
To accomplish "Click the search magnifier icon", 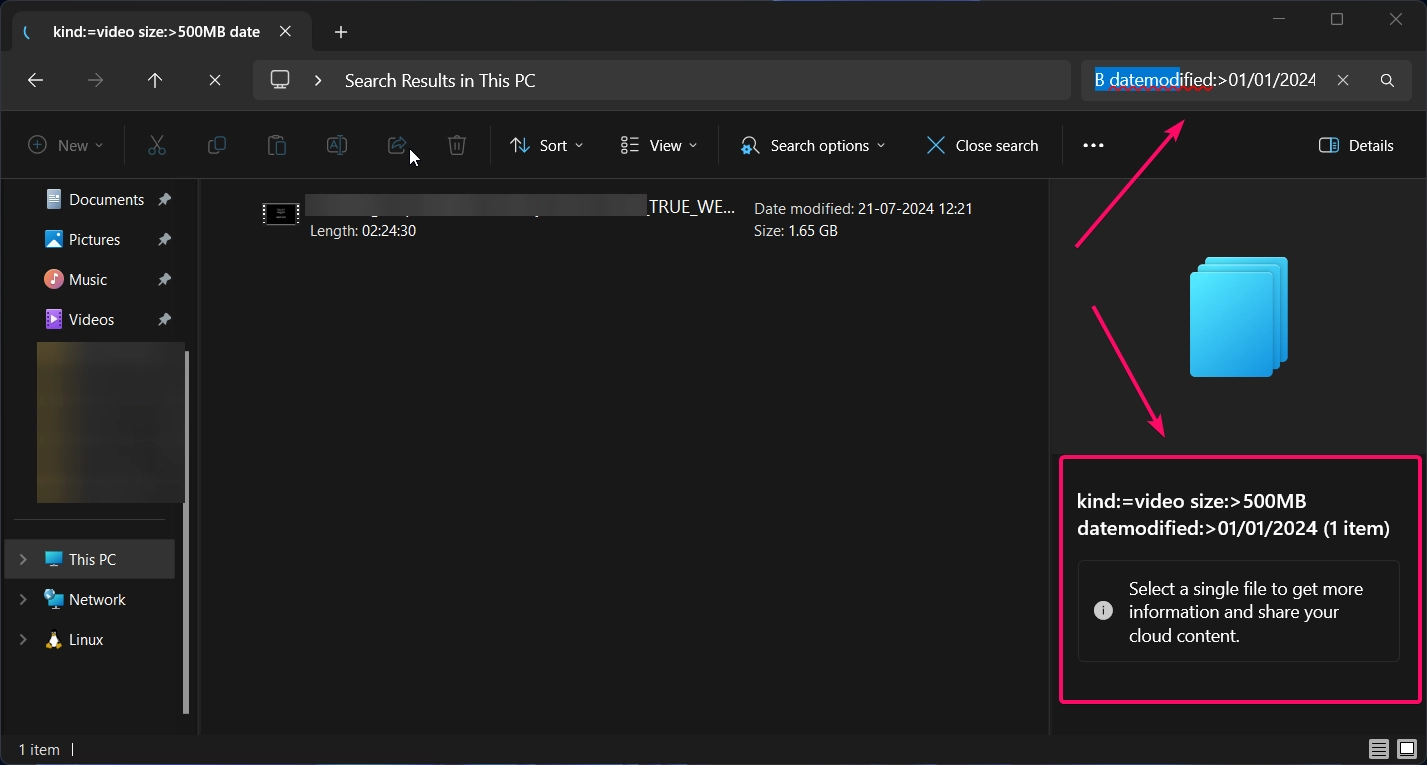I will click(x=1387, y=81).
